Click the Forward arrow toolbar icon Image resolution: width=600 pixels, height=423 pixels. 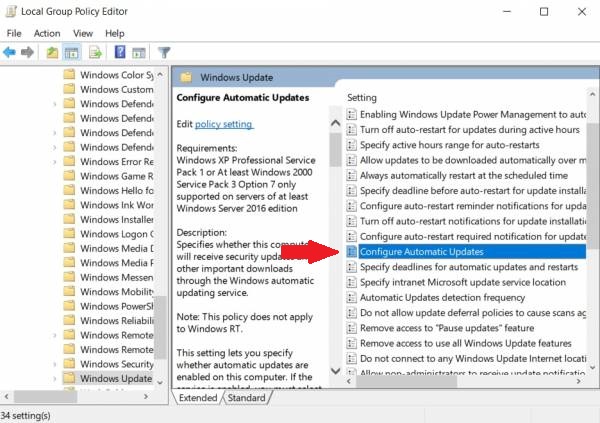point(27,52)
